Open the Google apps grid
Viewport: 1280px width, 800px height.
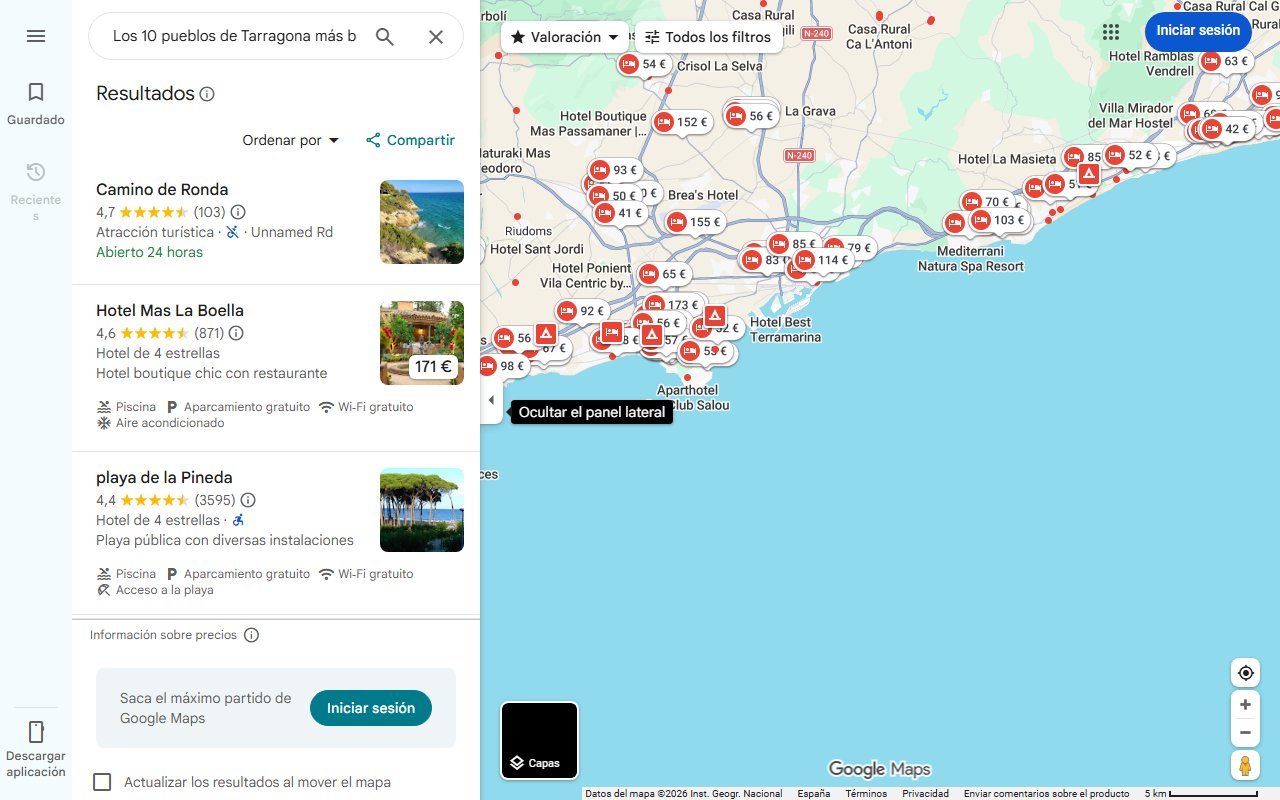[x=1111, y=31]
